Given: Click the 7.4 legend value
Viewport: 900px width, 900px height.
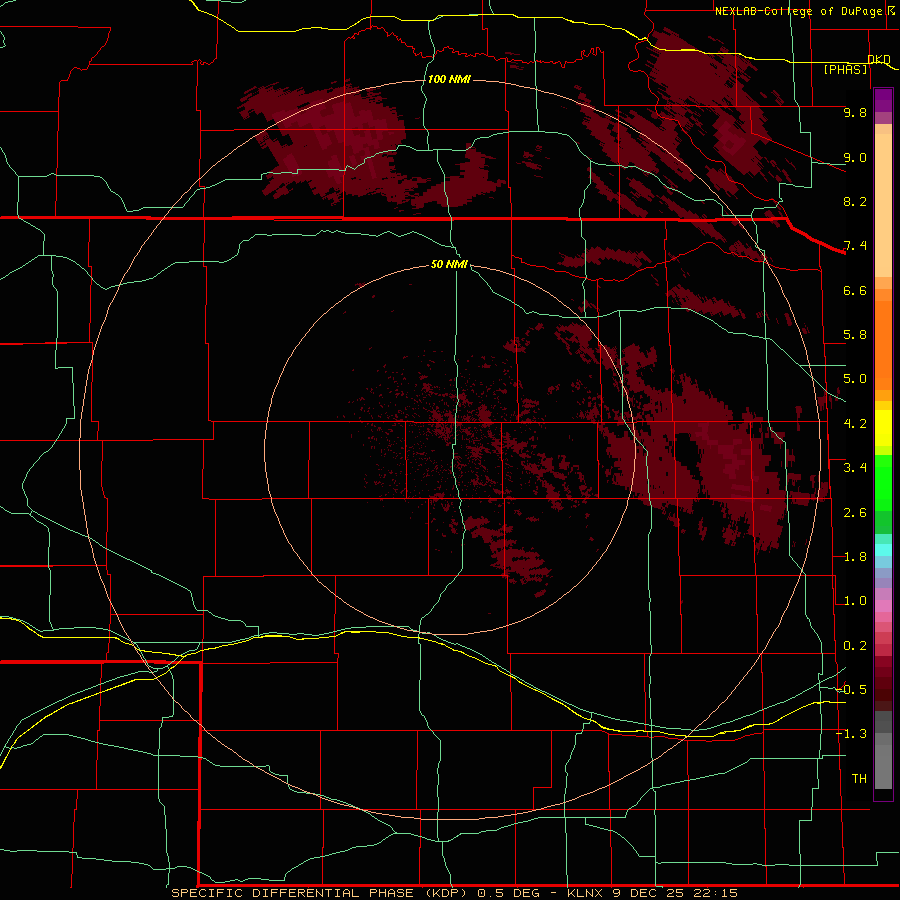Looking at the screenshot, I should tap(855, 246).
